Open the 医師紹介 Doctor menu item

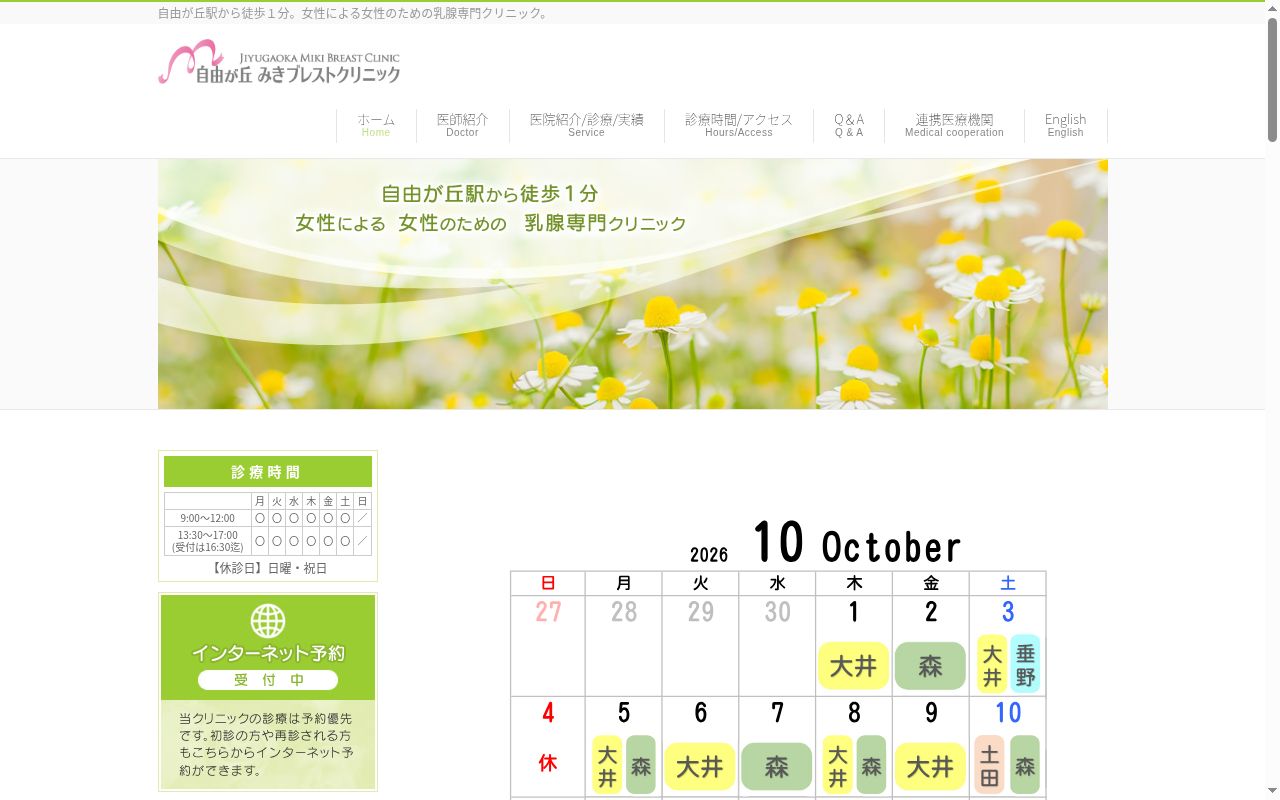(x=462, y=125)
